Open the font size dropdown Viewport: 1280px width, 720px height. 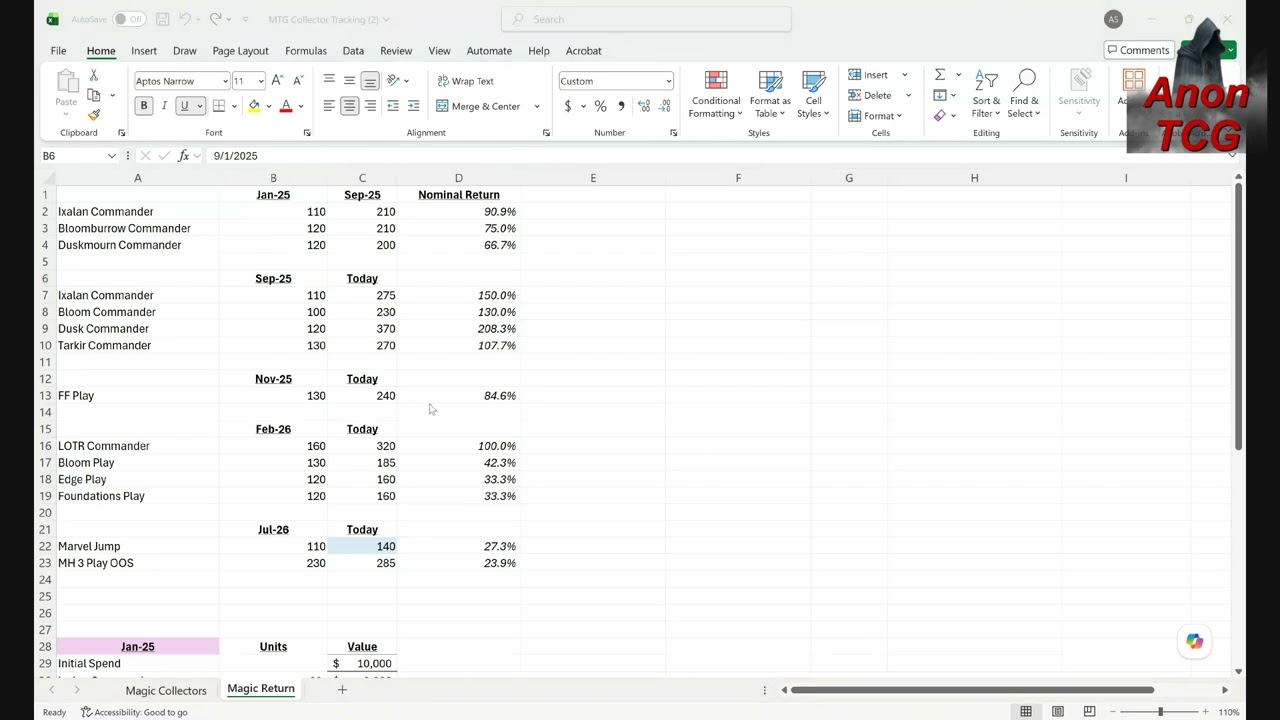coord(261,81)
